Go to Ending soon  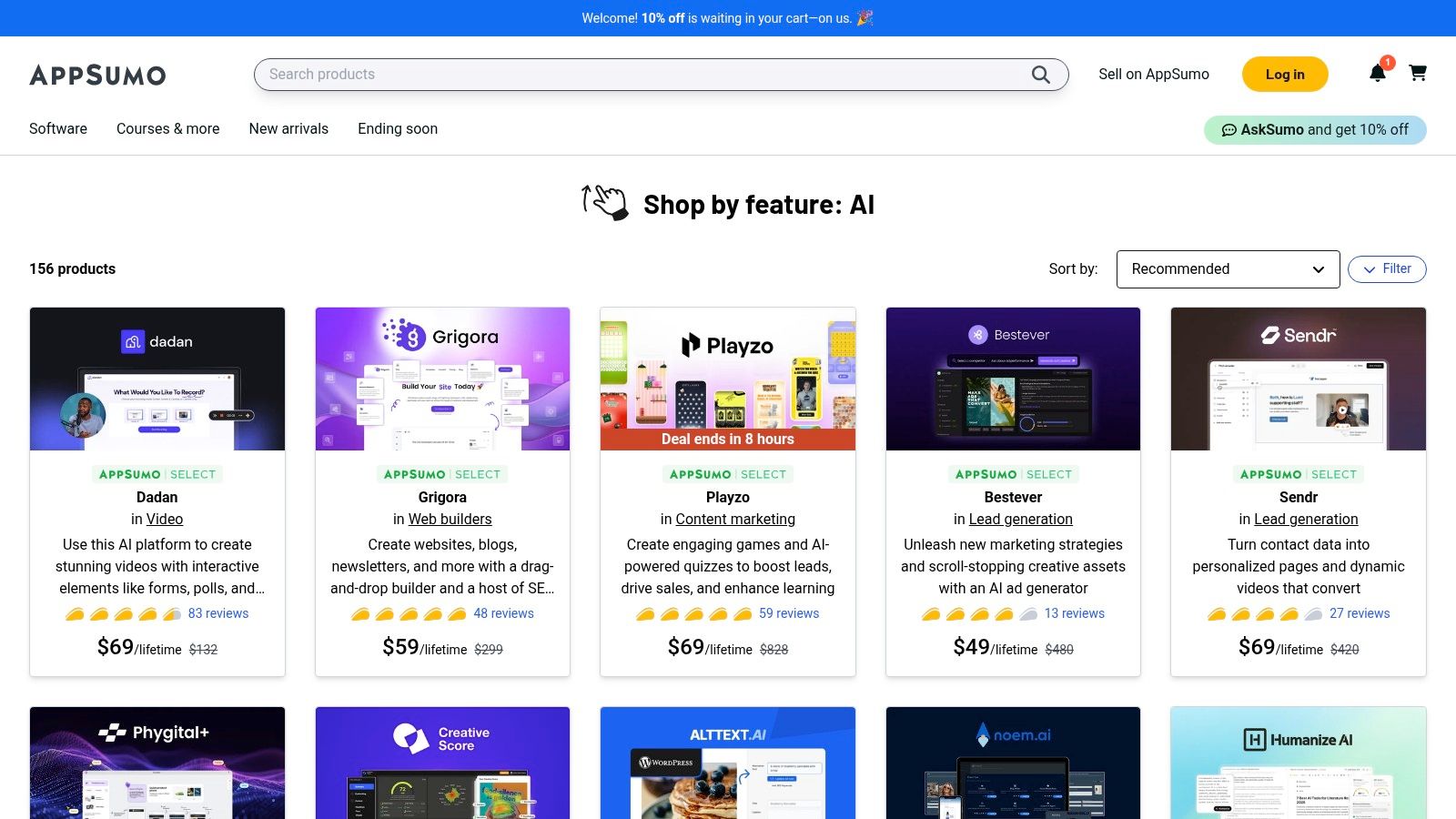click(398, 129)
